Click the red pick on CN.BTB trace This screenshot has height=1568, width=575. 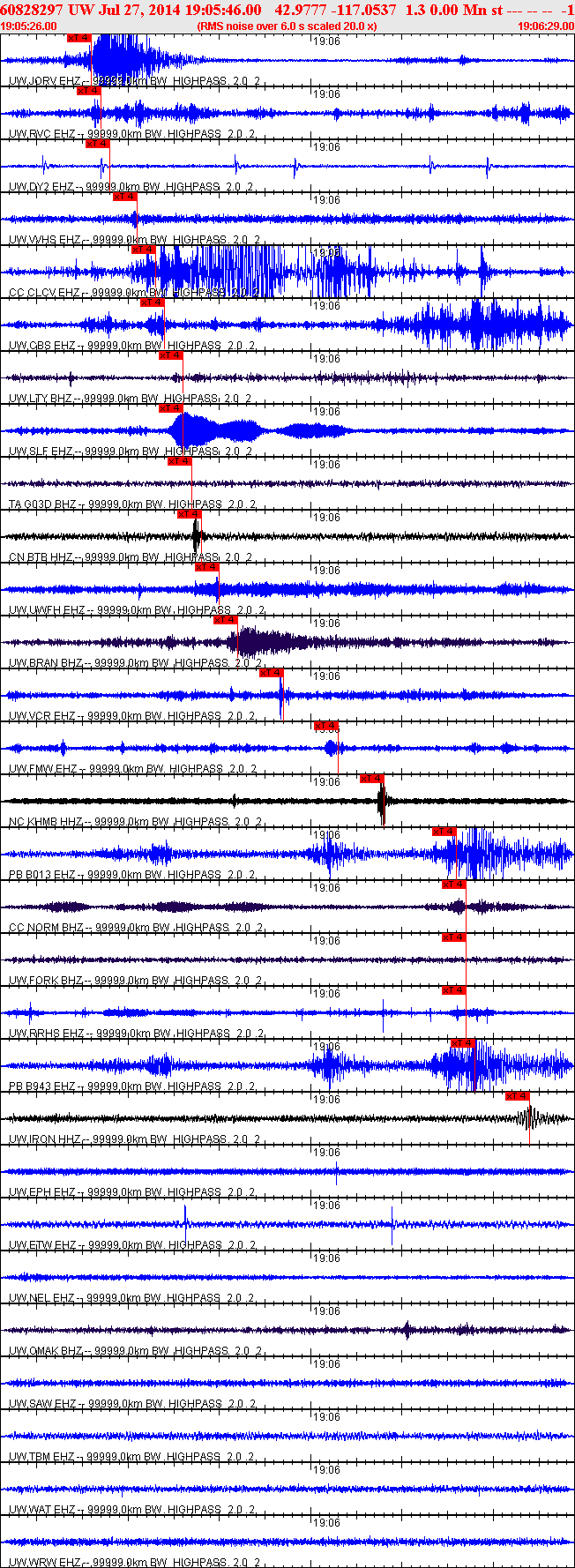(190, 514)
